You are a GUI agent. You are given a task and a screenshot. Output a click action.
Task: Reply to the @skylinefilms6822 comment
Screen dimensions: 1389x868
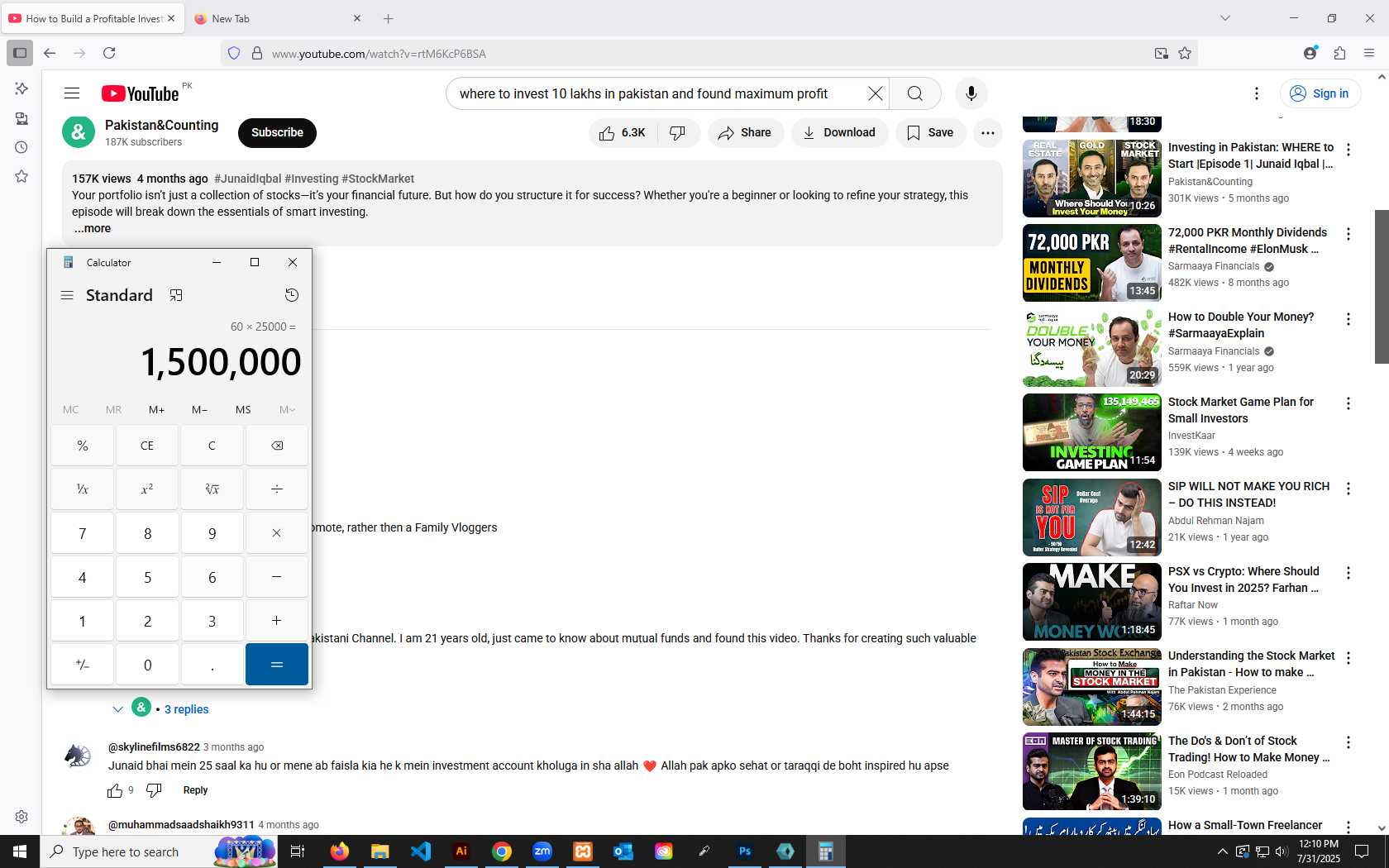point(195,790)
